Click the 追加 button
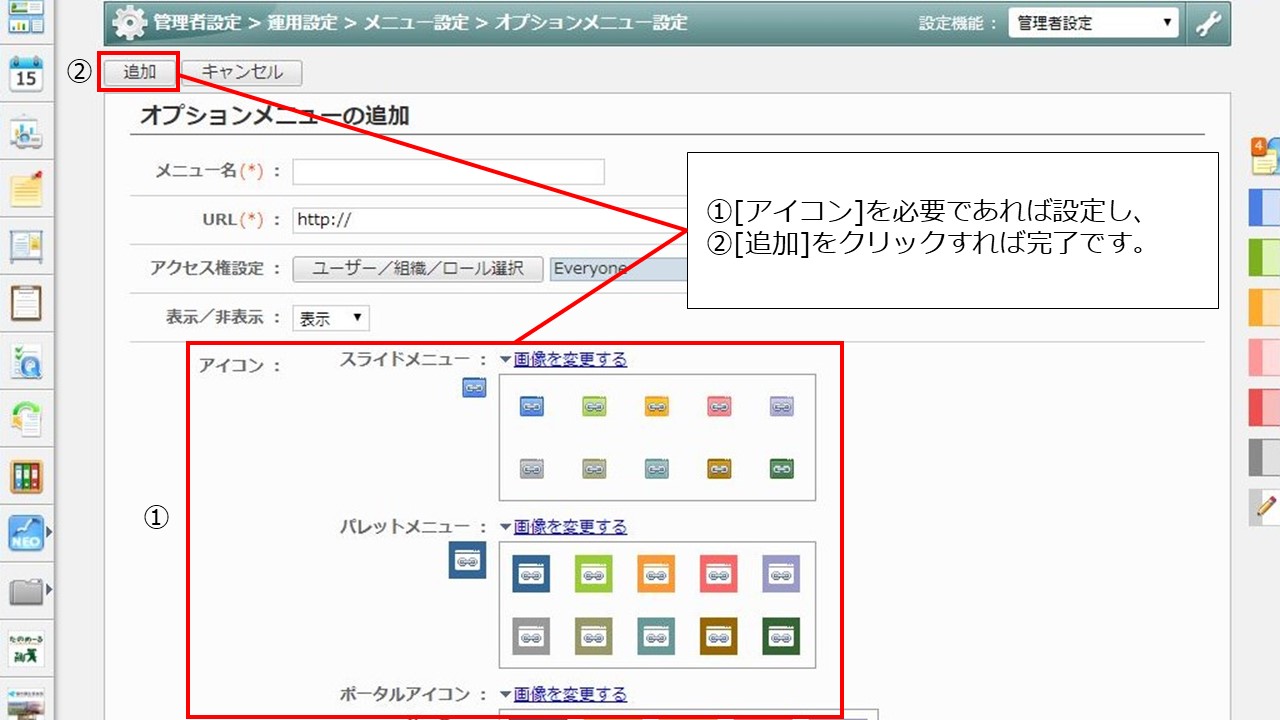 point(140,72)
